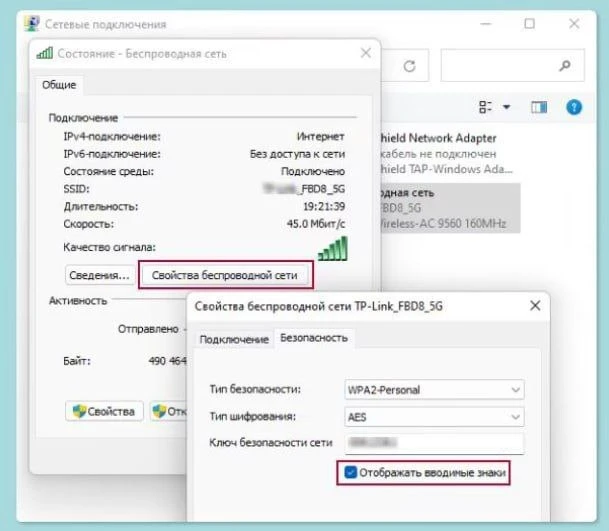Close the wireless network properties dialog
The image size is (609, 531).
(x=535, y=305)
